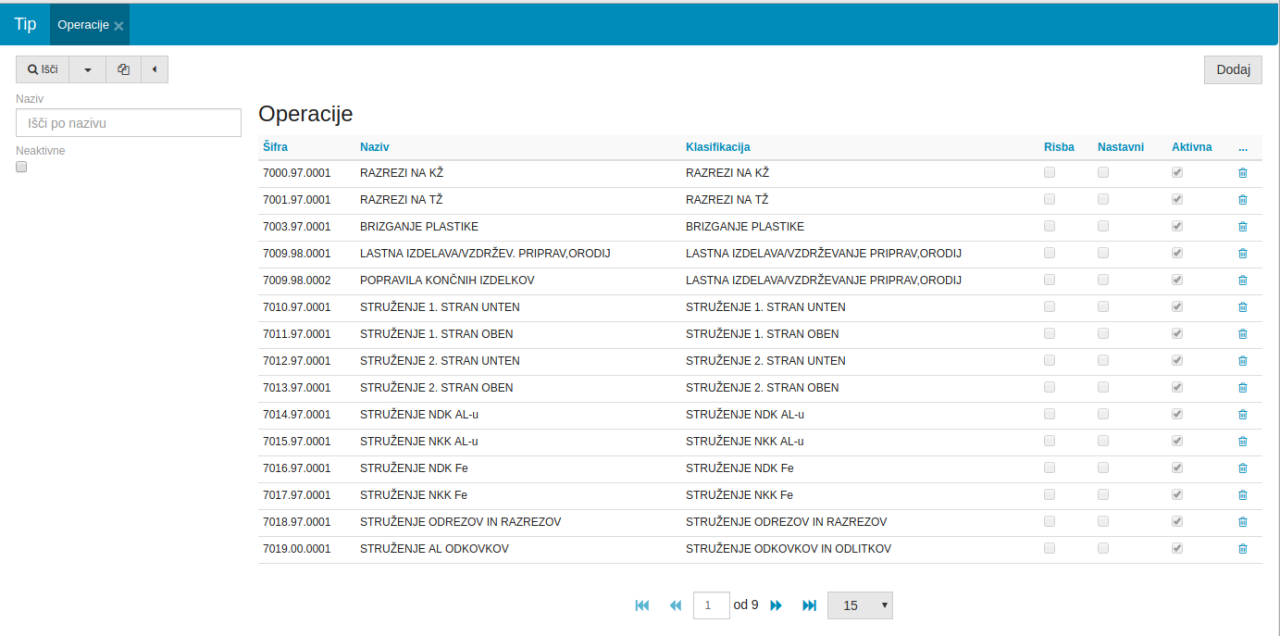Screen dimensions: 1280x636
Task: Toggle the Neaktivne checkbox
Action: tap(22, 168)
